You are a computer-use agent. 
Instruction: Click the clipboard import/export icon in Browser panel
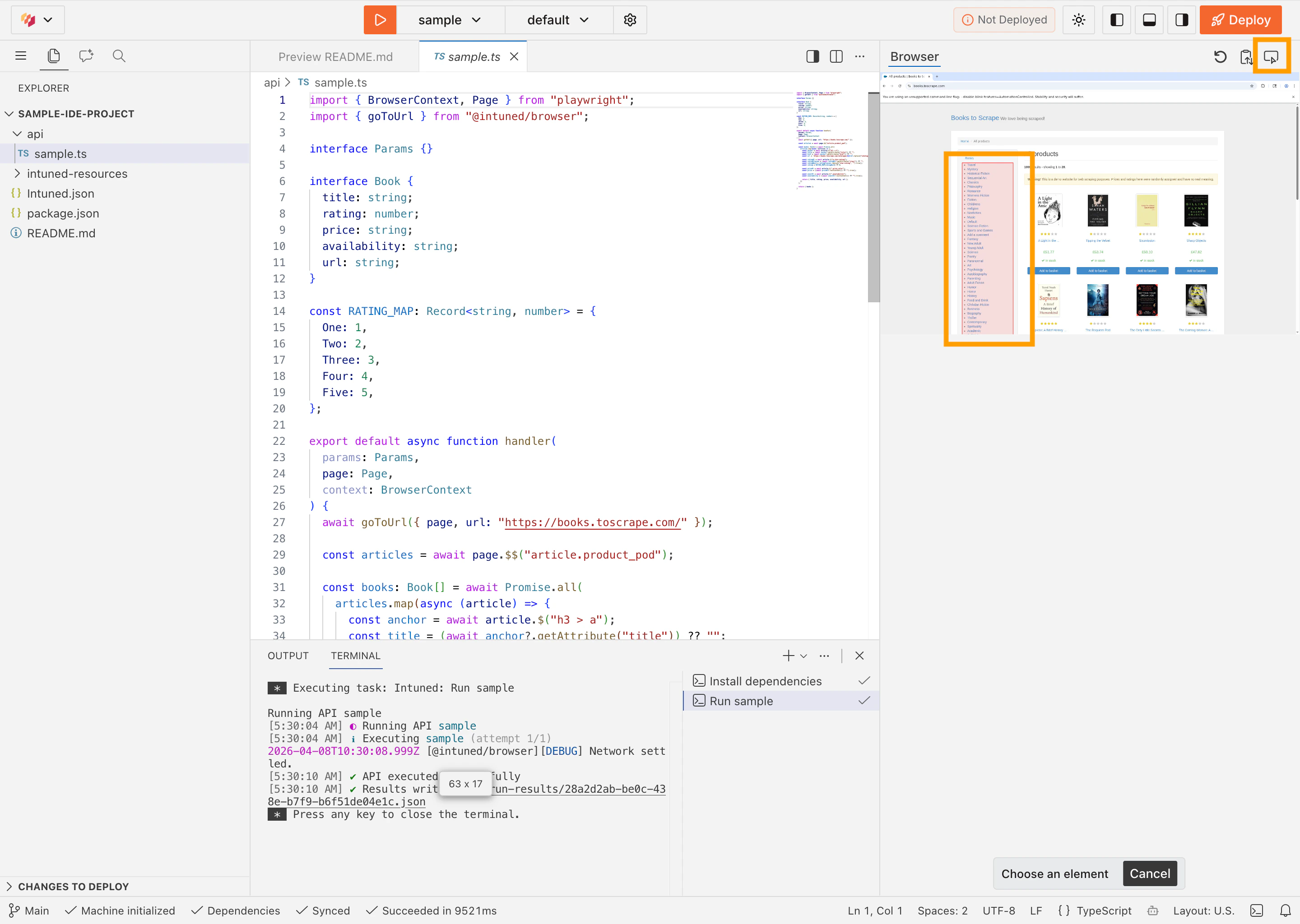pos(1245,56)
